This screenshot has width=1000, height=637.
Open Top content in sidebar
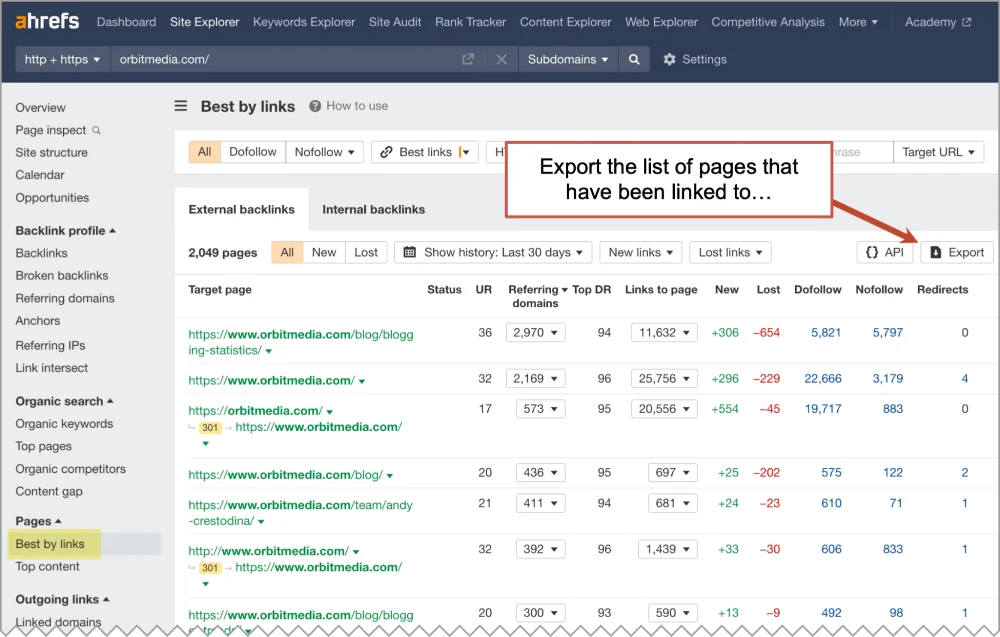pyautogui.click(x=47, y=566)
